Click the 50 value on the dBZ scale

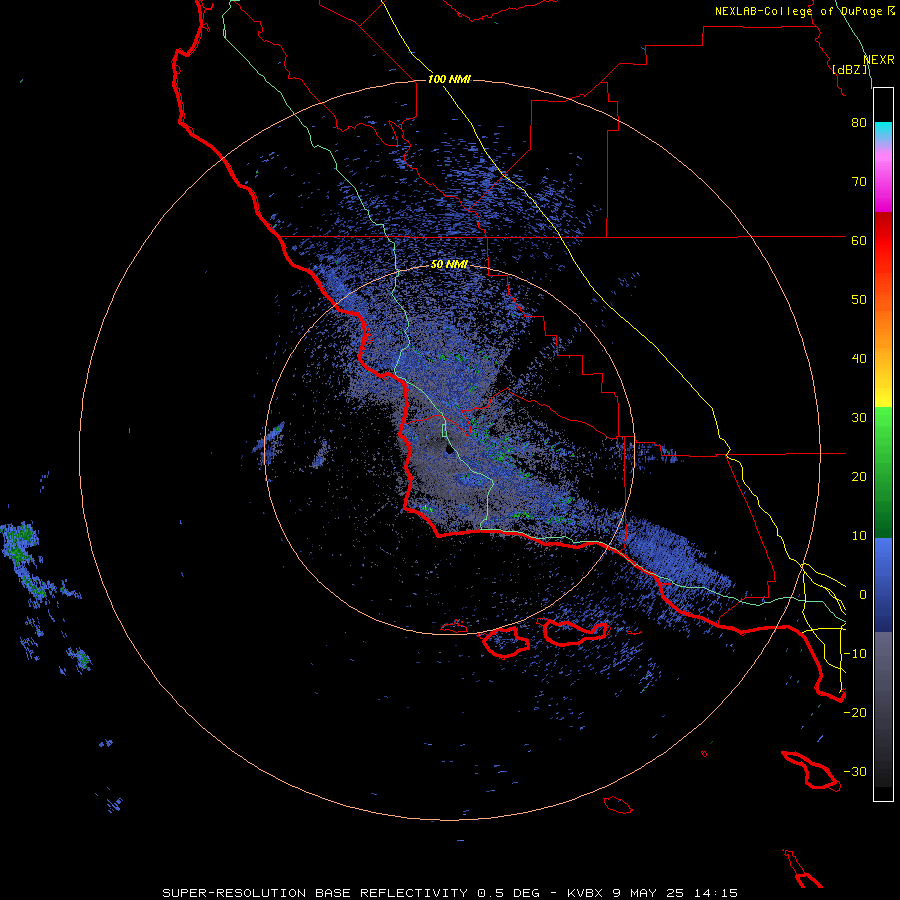(859, 300)
